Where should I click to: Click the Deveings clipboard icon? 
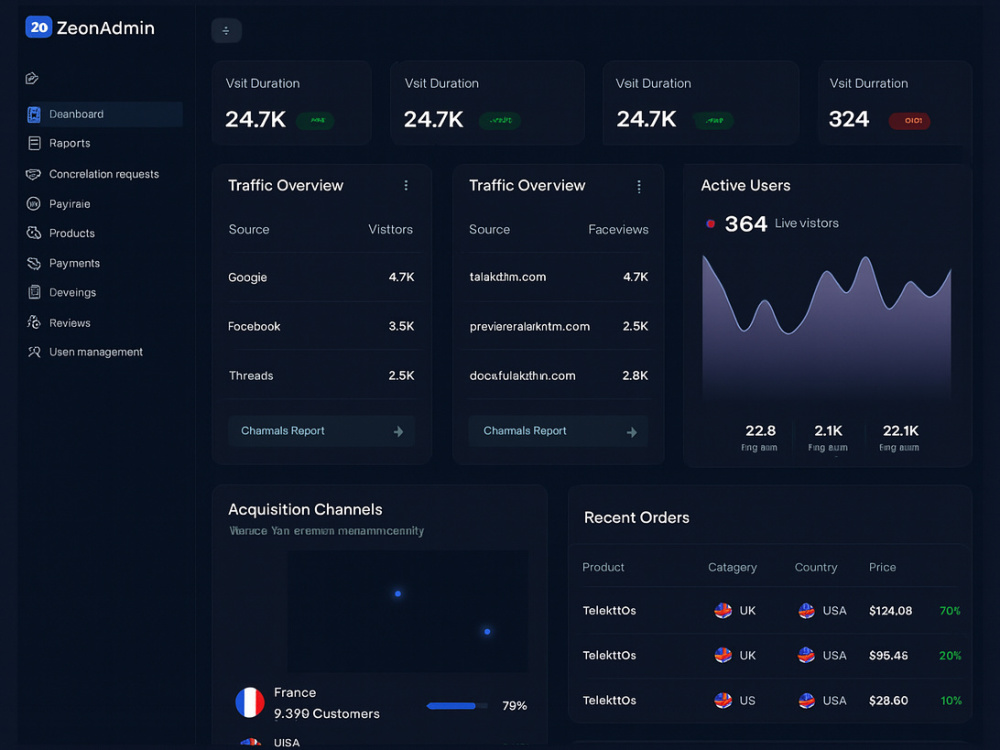pyautogui.click(x=34, y=293)
